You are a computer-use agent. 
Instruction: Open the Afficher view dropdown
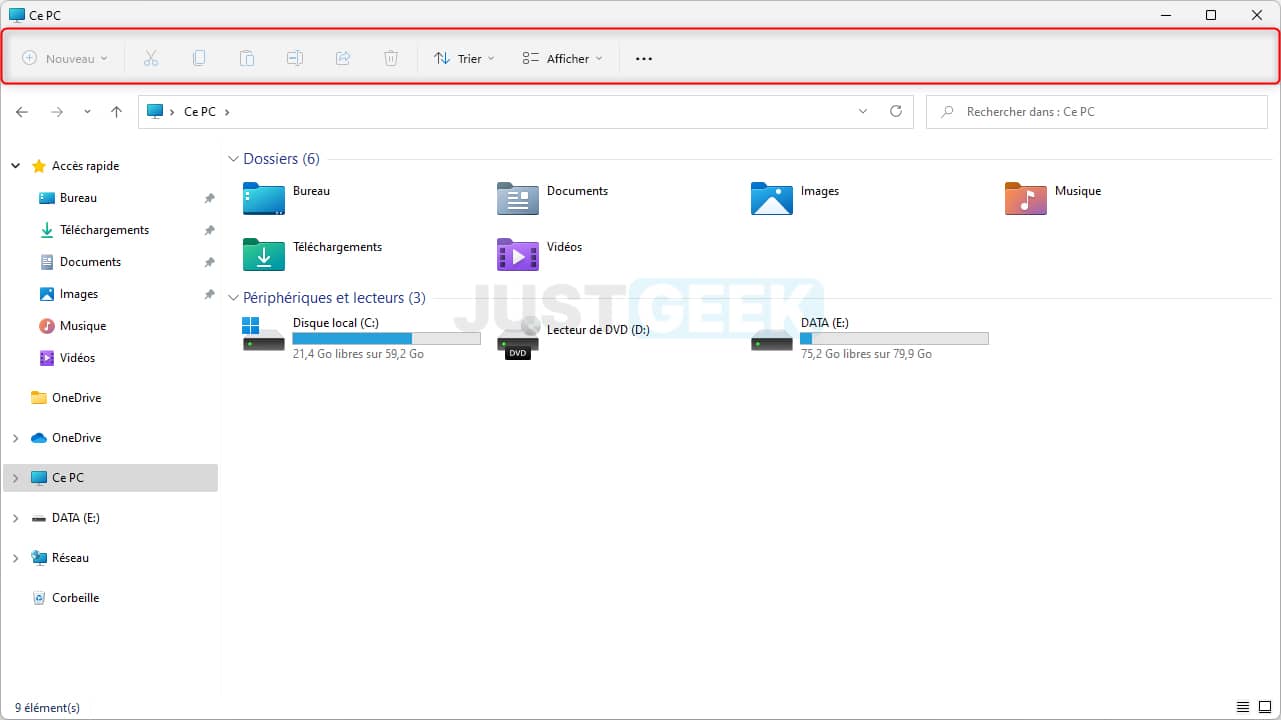point(563,59)
